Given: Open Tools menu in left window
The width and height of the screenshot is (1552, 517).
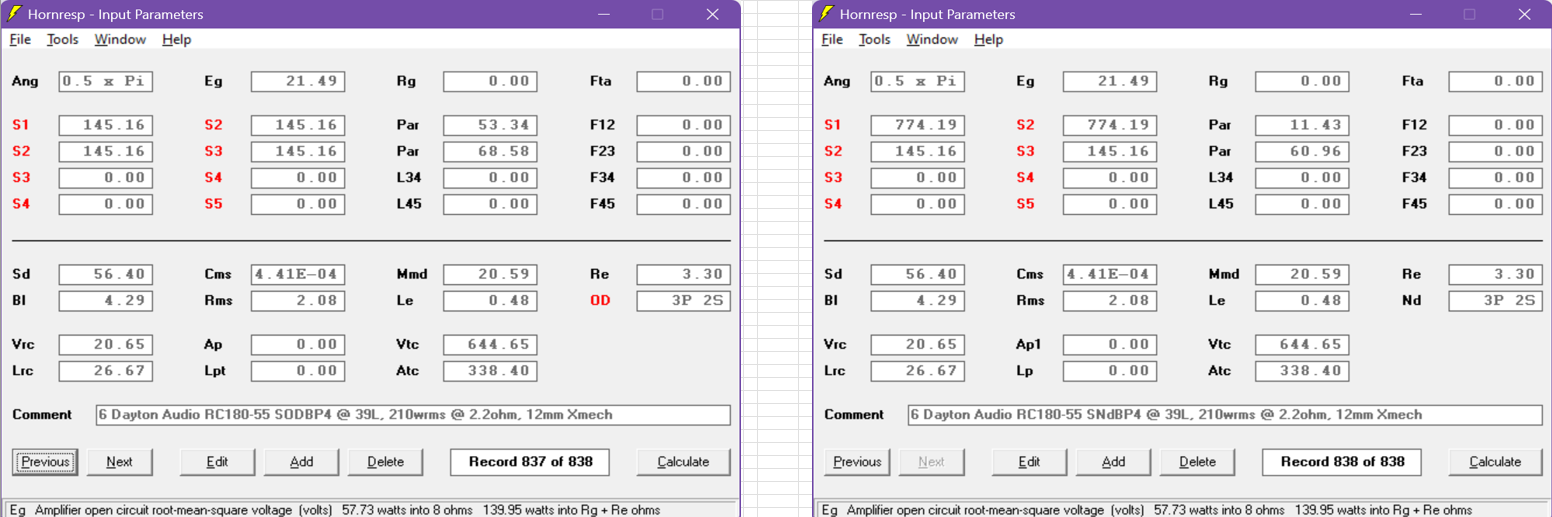Looking at the screenshot, I should click(62, 39).
